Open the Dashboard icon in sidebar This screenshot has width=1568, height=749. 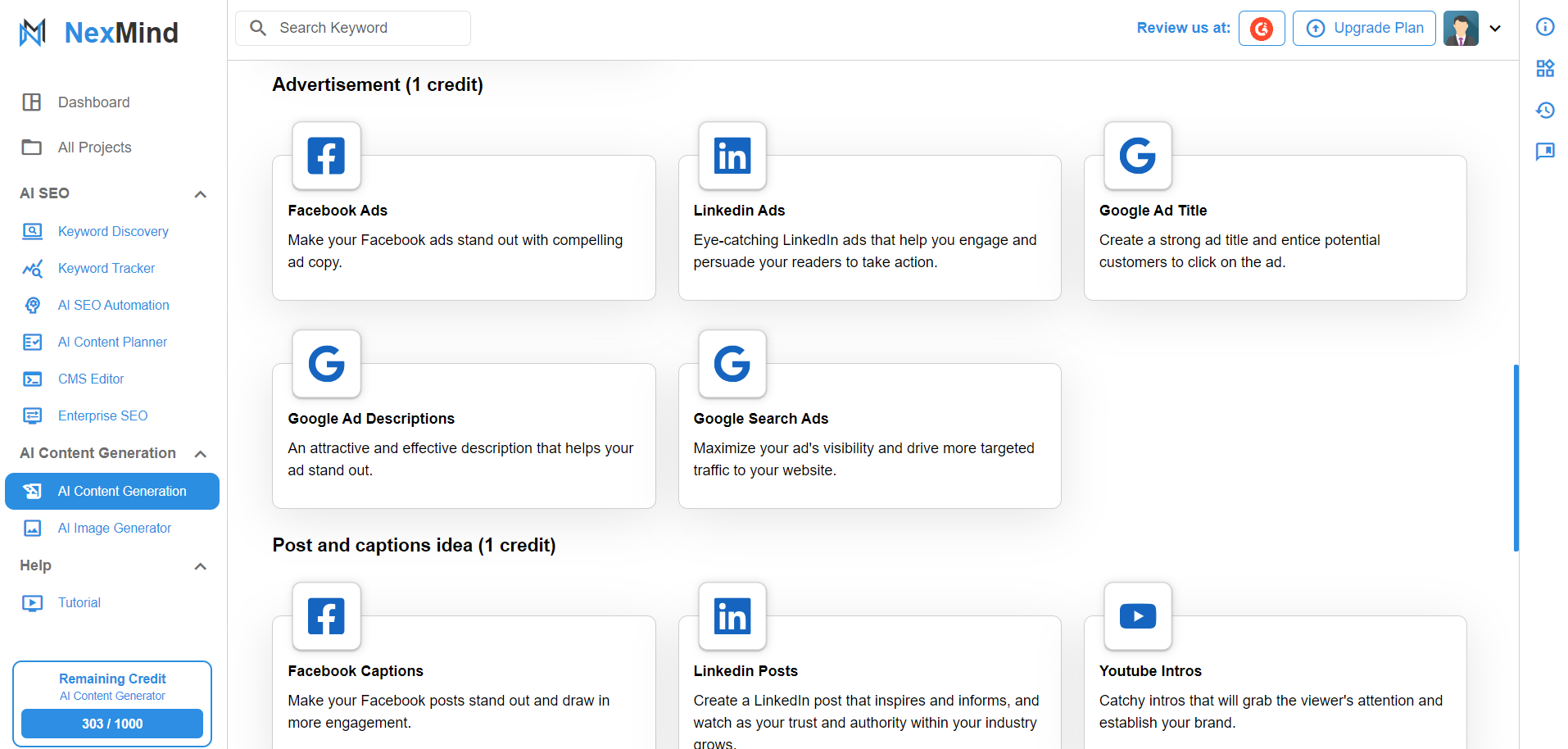32,102
